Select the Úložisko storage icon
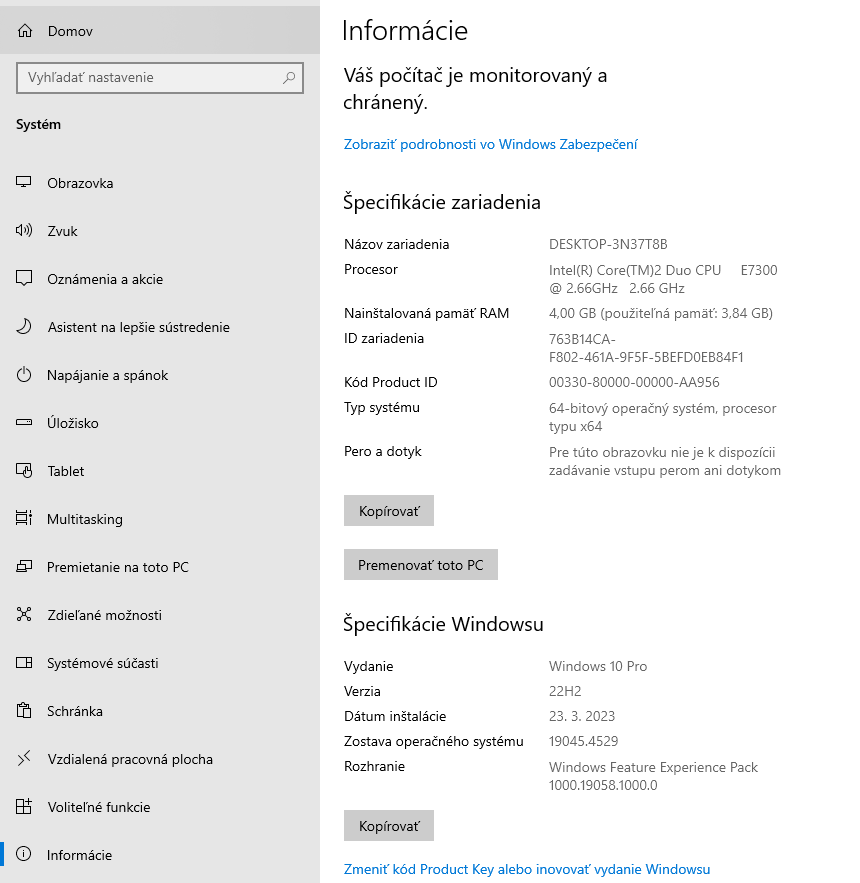Image resolution: width=860 pixels, height=883 pixels. (x=25, y=423)
